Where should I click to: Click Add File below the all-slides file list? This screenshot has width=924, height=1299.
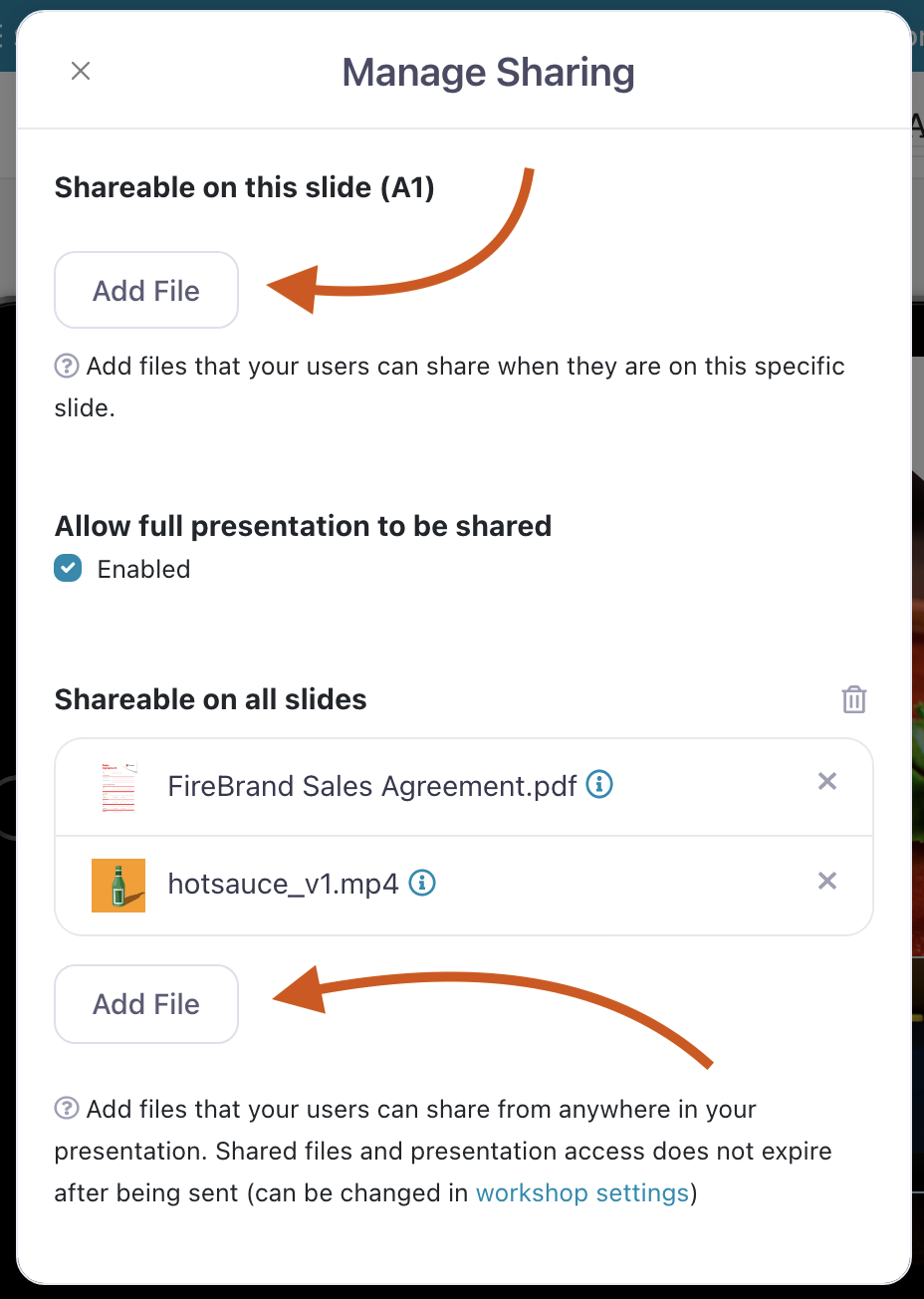pyautogui.click(x=146, y=1004)
